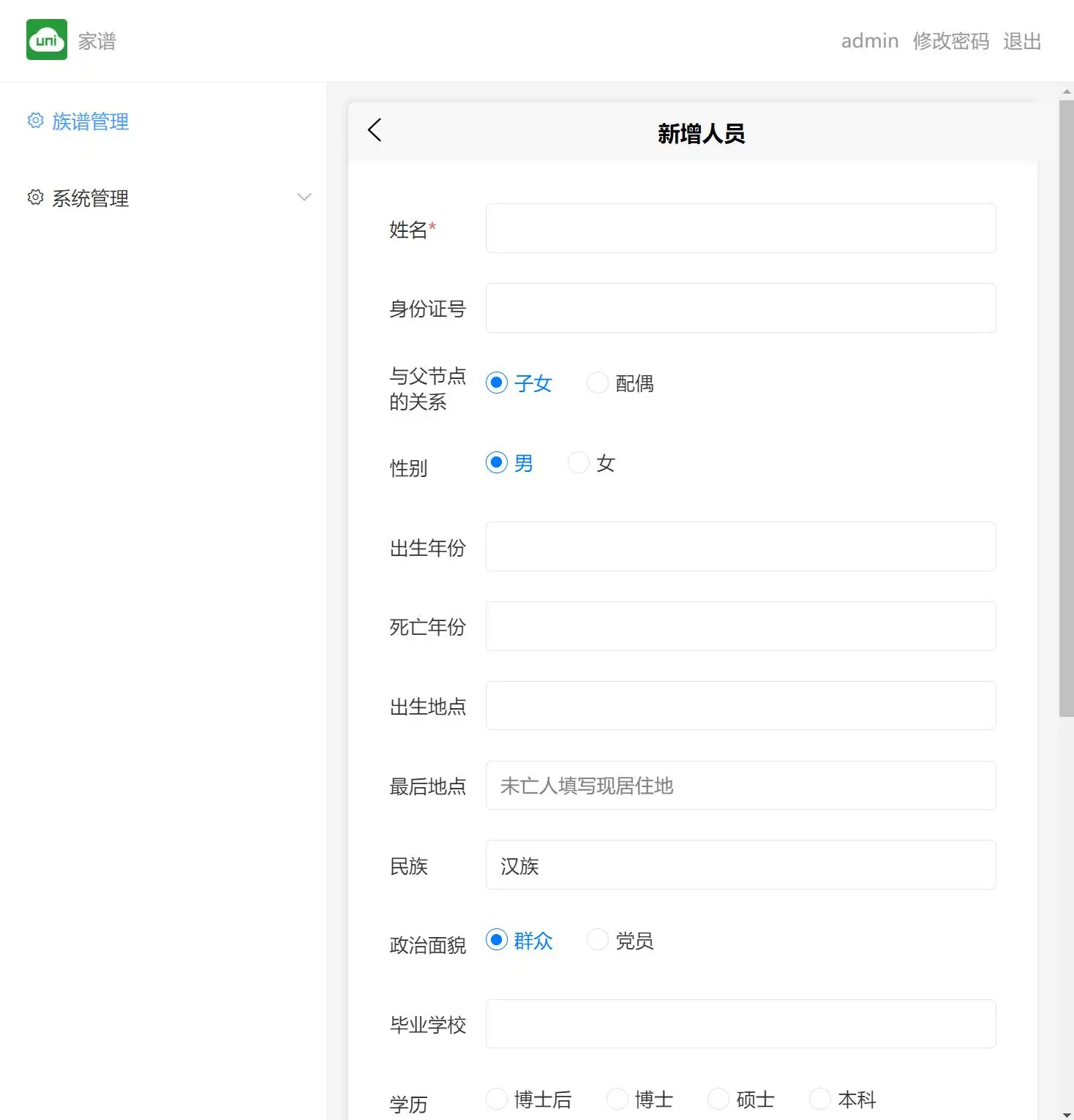Click the 最后地点 input with placeholder
1074x1120 pixels.
click(740, 786)
